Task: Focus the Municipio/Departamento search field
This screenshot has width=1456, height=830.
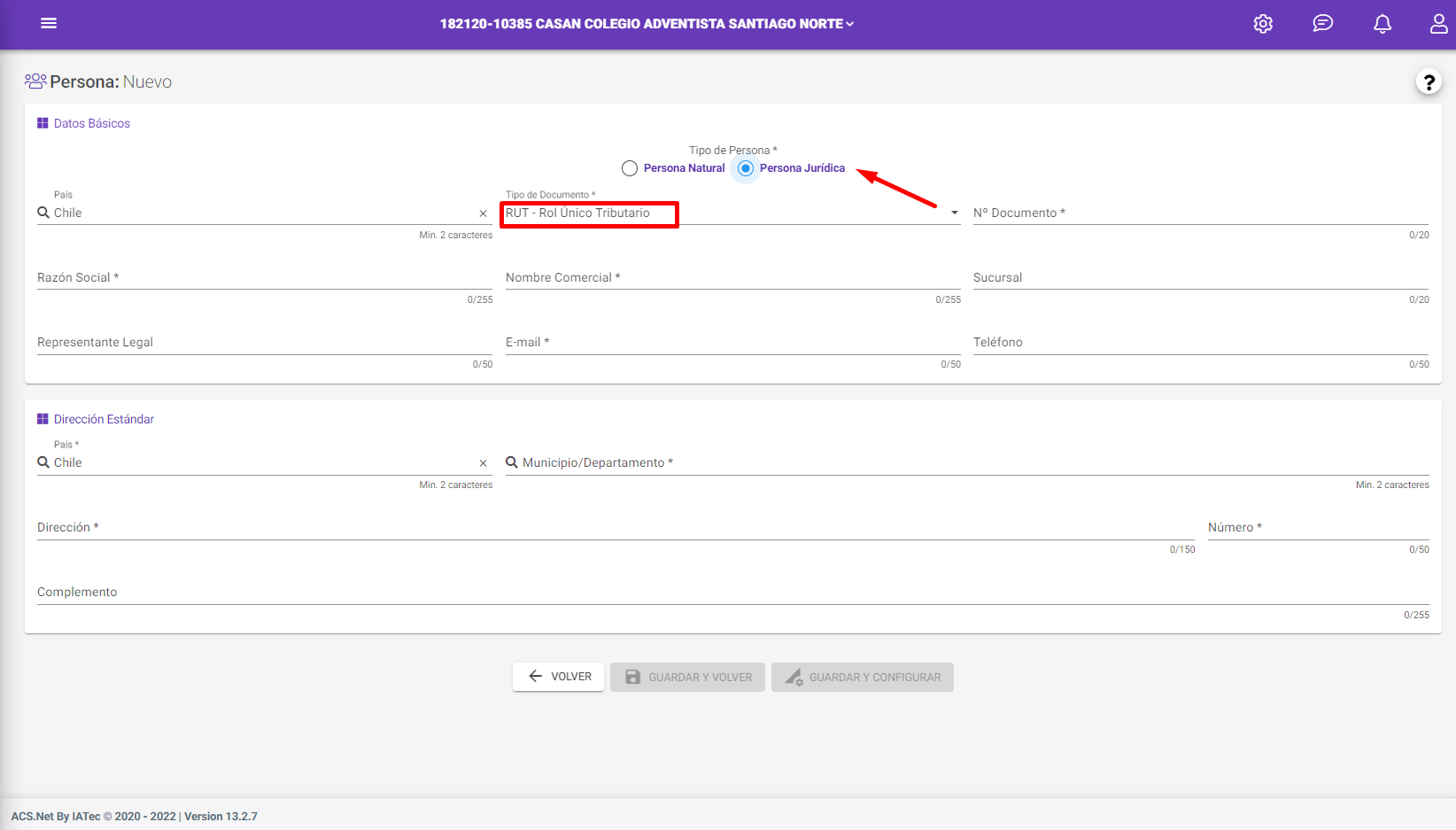Action: [x=967, y=462]
